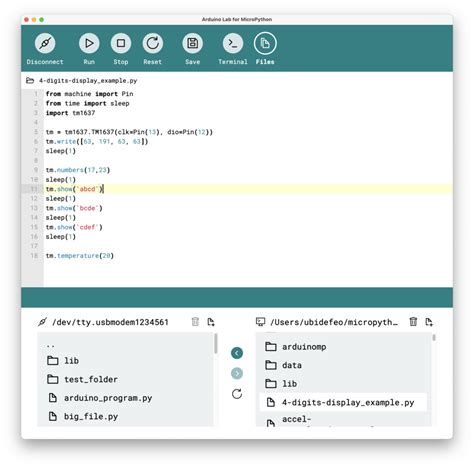474x467 pixels.
Task: Click the computer file list scrollbar
Action: point(434,338)
